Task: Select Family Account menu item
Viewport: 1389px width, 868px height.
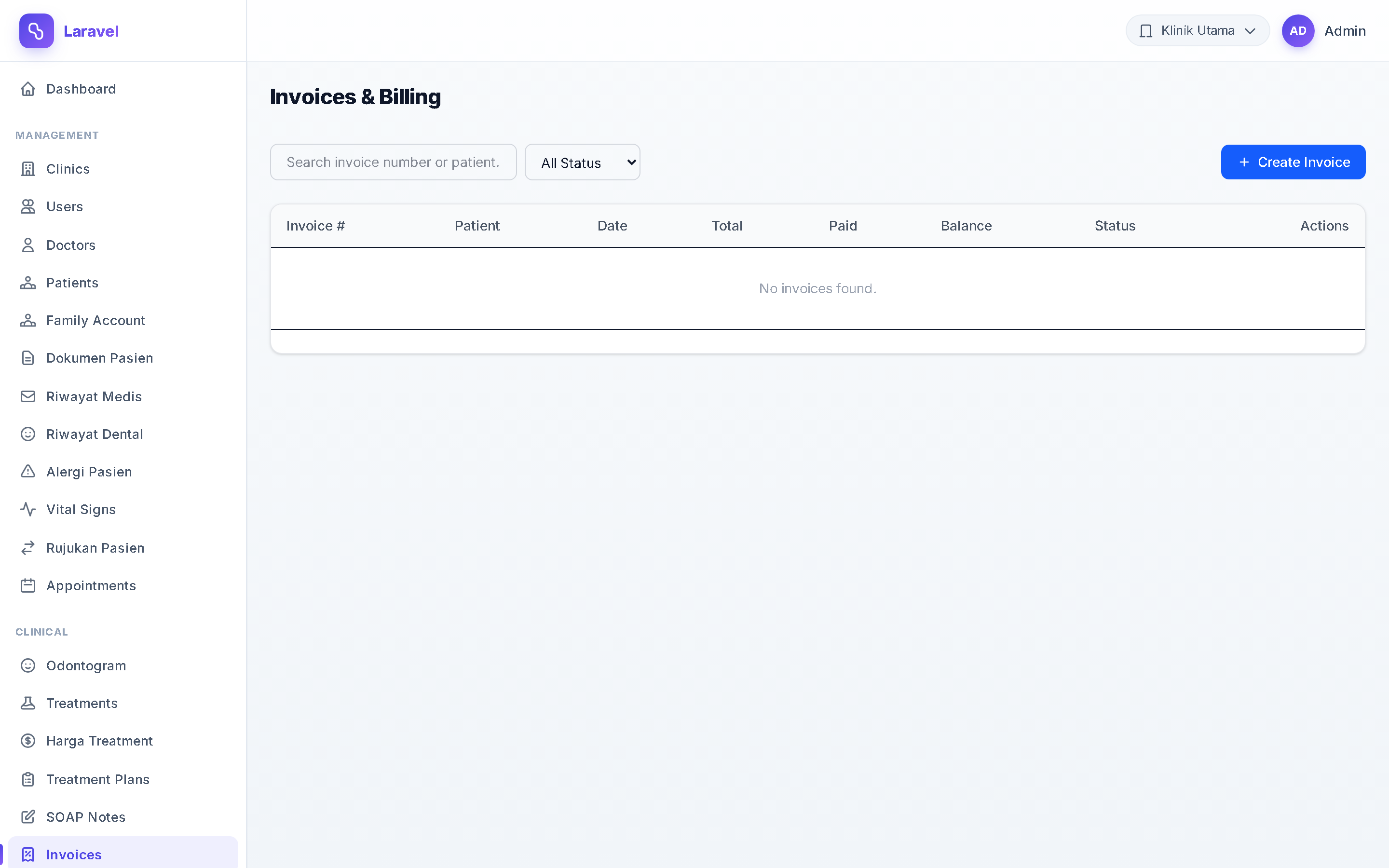Action: 123,320
